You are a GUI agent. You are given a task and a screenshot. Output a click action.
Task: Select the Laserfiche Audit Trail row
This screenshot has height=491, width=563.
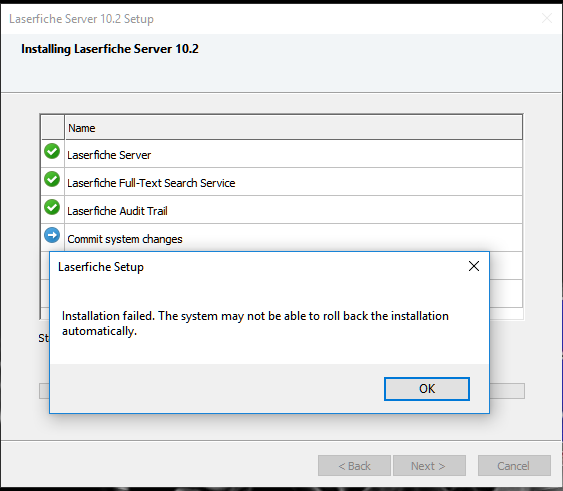coord(282,210)
